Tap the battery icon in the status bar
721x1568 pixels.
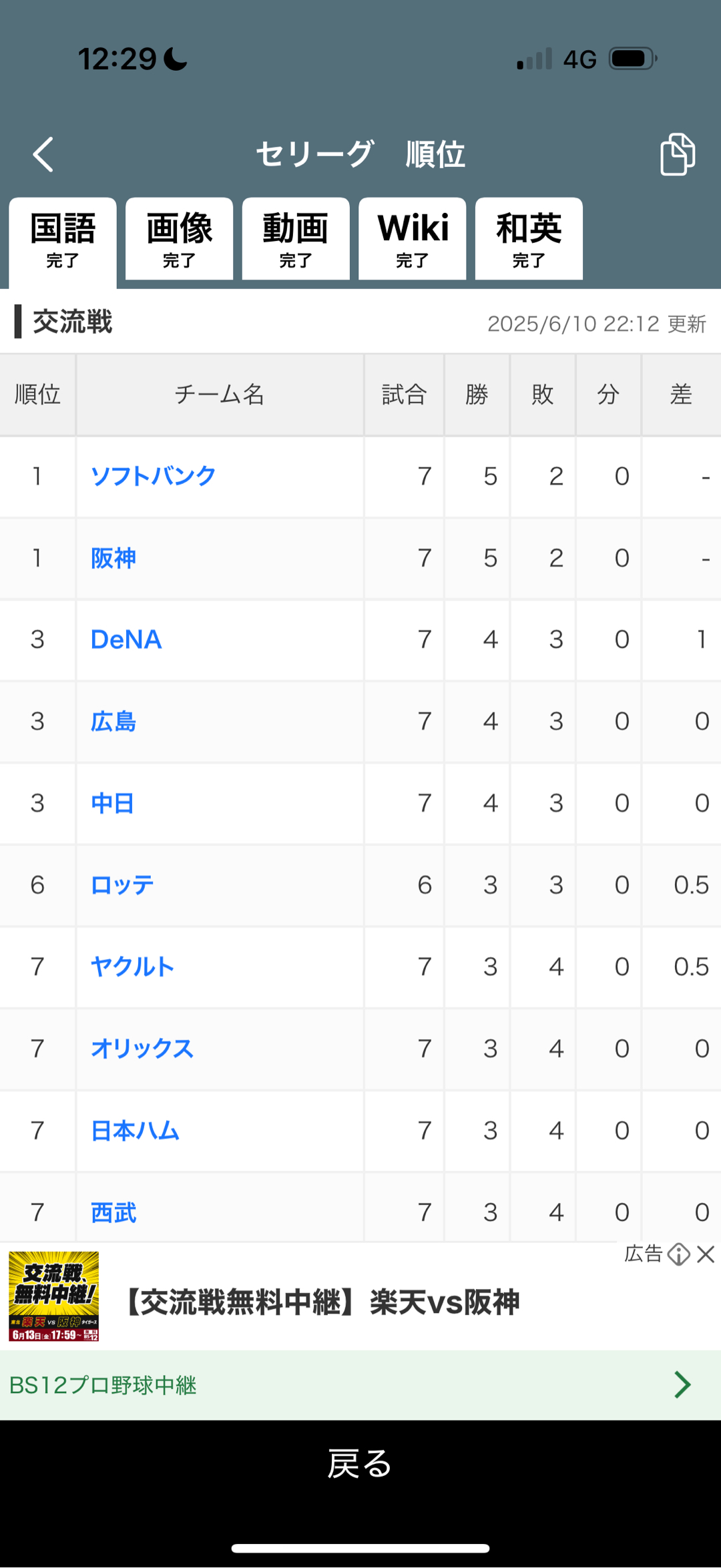(632, 59)
